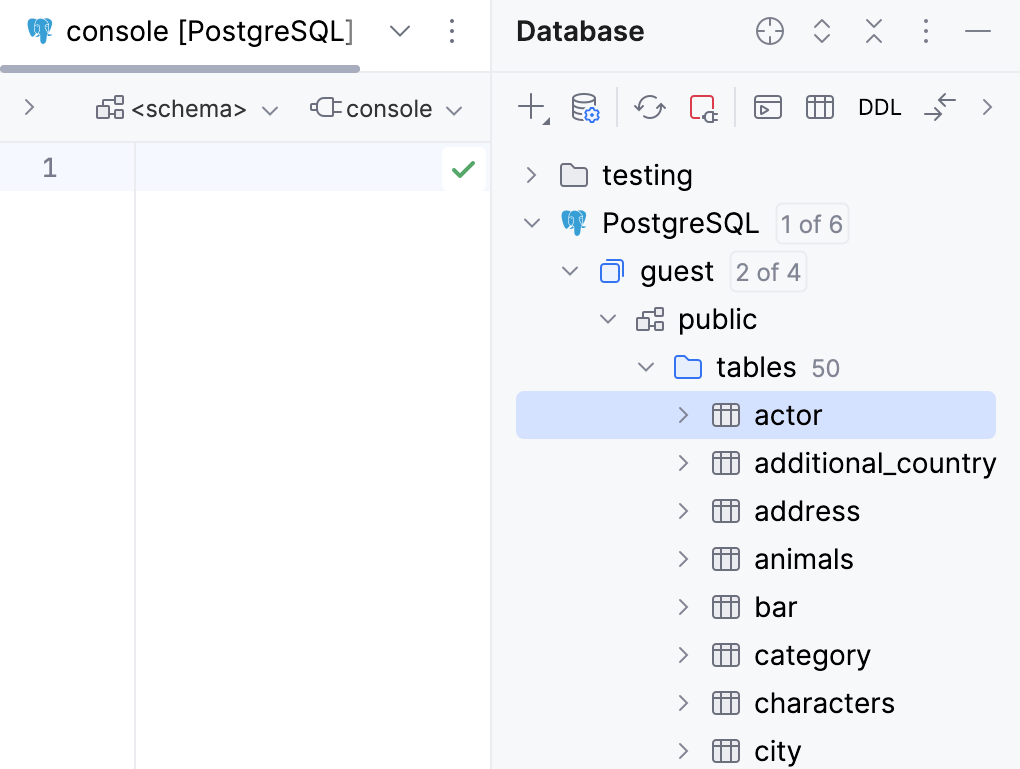Screen dimensions: 1020x769
Task: Select the additional_country table
Action: point(875,462)
